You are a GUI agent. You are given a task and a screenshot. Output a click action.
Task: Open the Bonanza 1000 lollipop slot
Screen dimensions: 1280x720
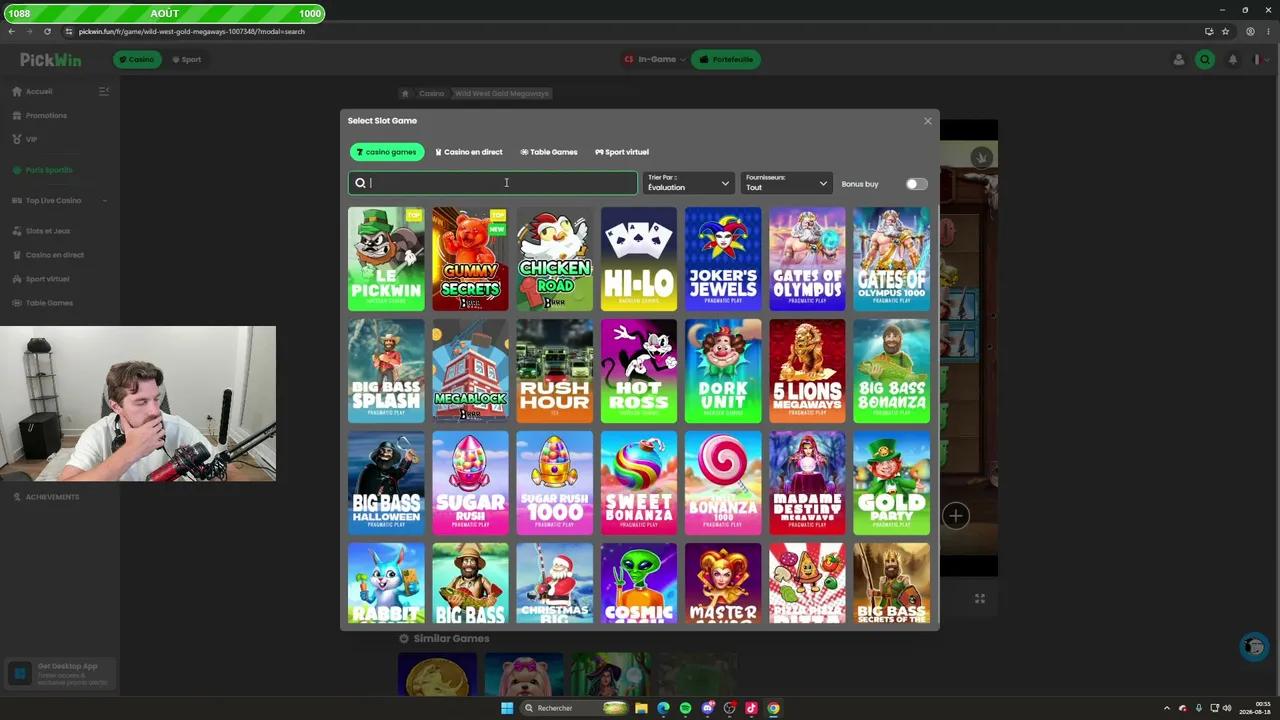coord(723,483)
